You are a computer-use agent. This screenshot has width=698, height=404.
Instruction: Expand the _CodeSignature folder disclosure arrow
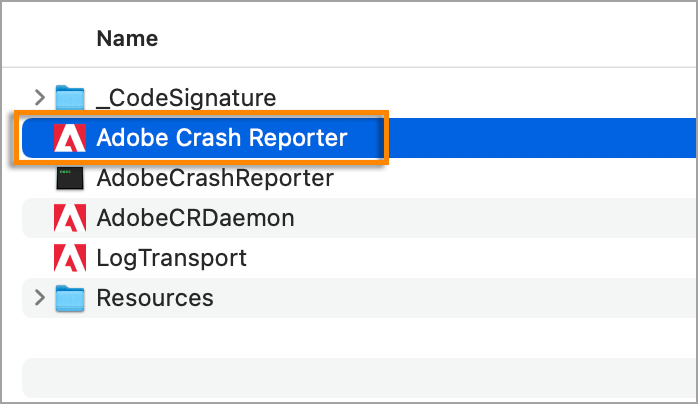point(40,97)
